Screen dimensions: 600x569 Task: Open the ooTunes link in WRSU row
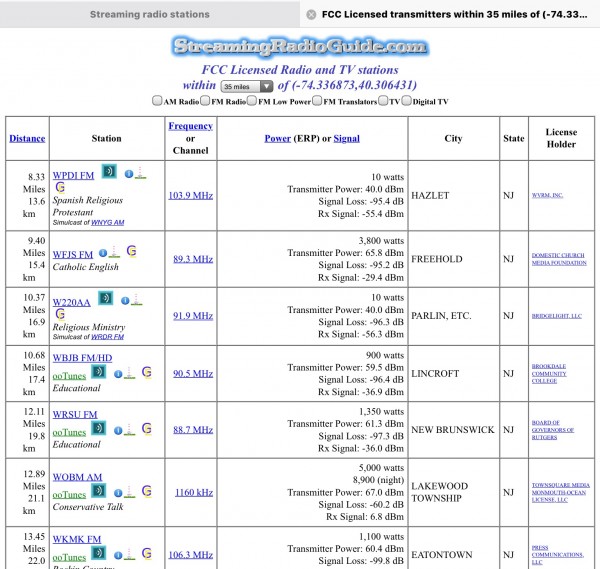[69, 432]
